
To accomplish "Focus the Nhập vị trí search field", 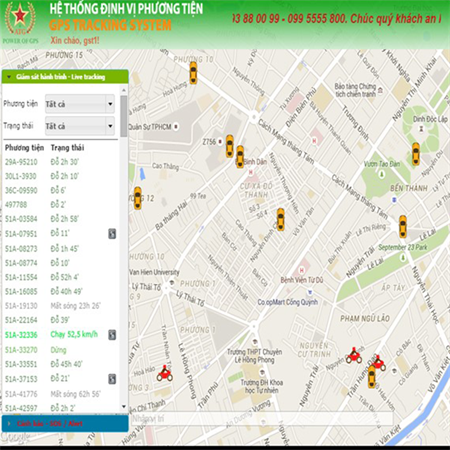I will (262, 419).
